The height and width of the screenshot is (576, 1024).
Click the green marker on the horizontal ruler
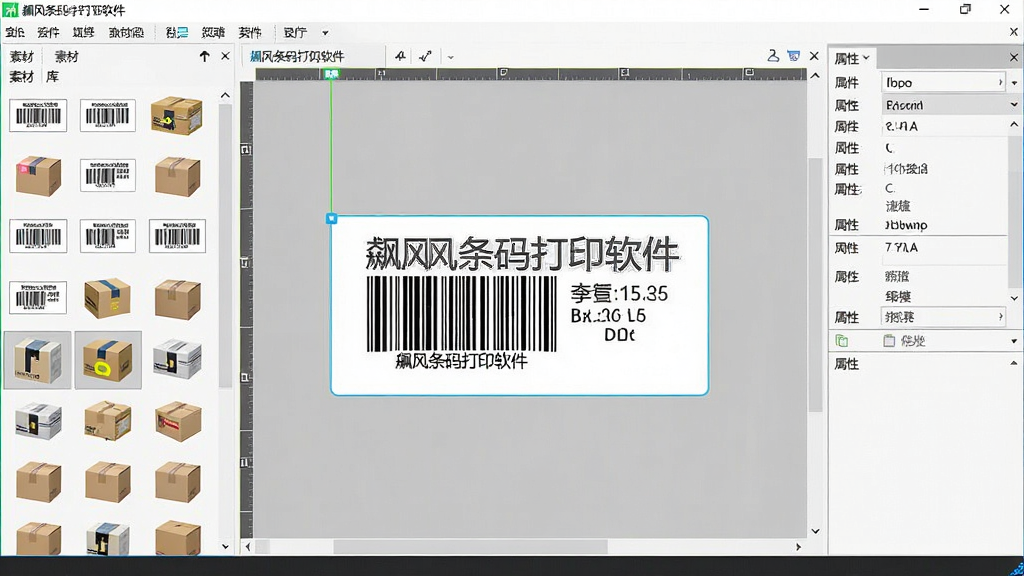point(331,74)
